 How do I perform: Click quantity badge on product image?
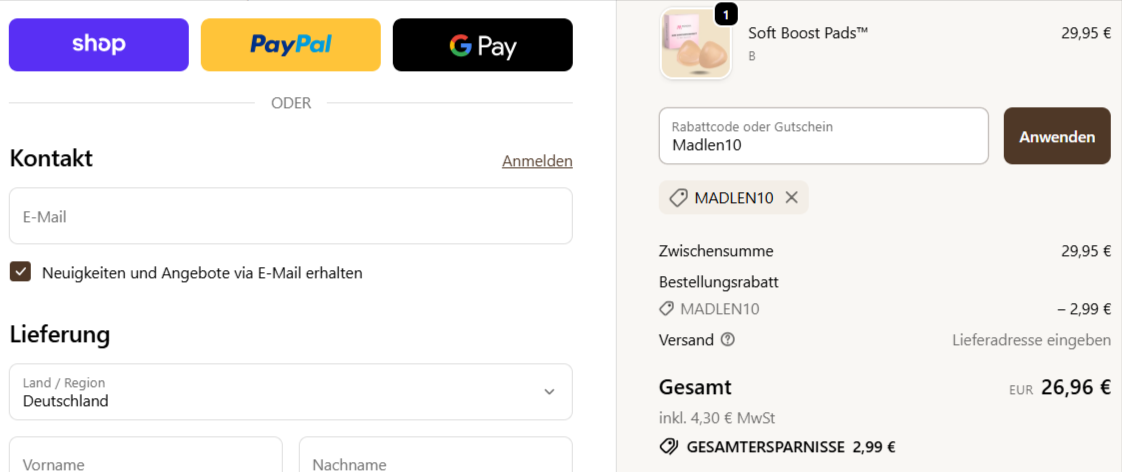(x=726, y=14)
